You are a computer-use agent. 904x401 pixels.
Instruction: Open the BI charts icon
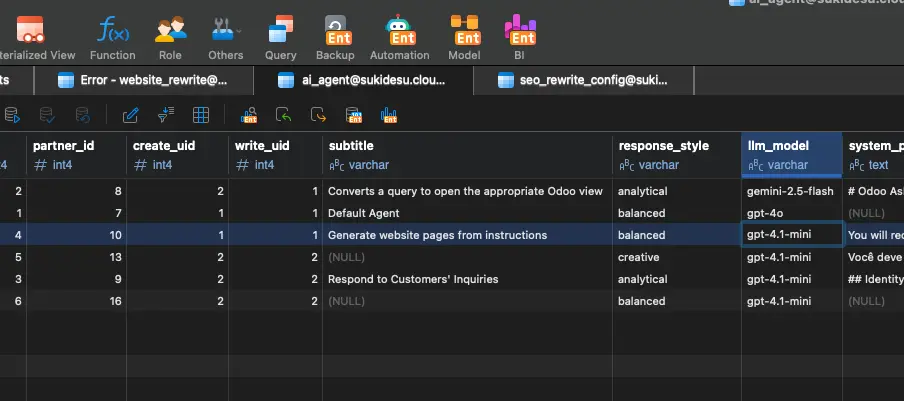point(519,37)
